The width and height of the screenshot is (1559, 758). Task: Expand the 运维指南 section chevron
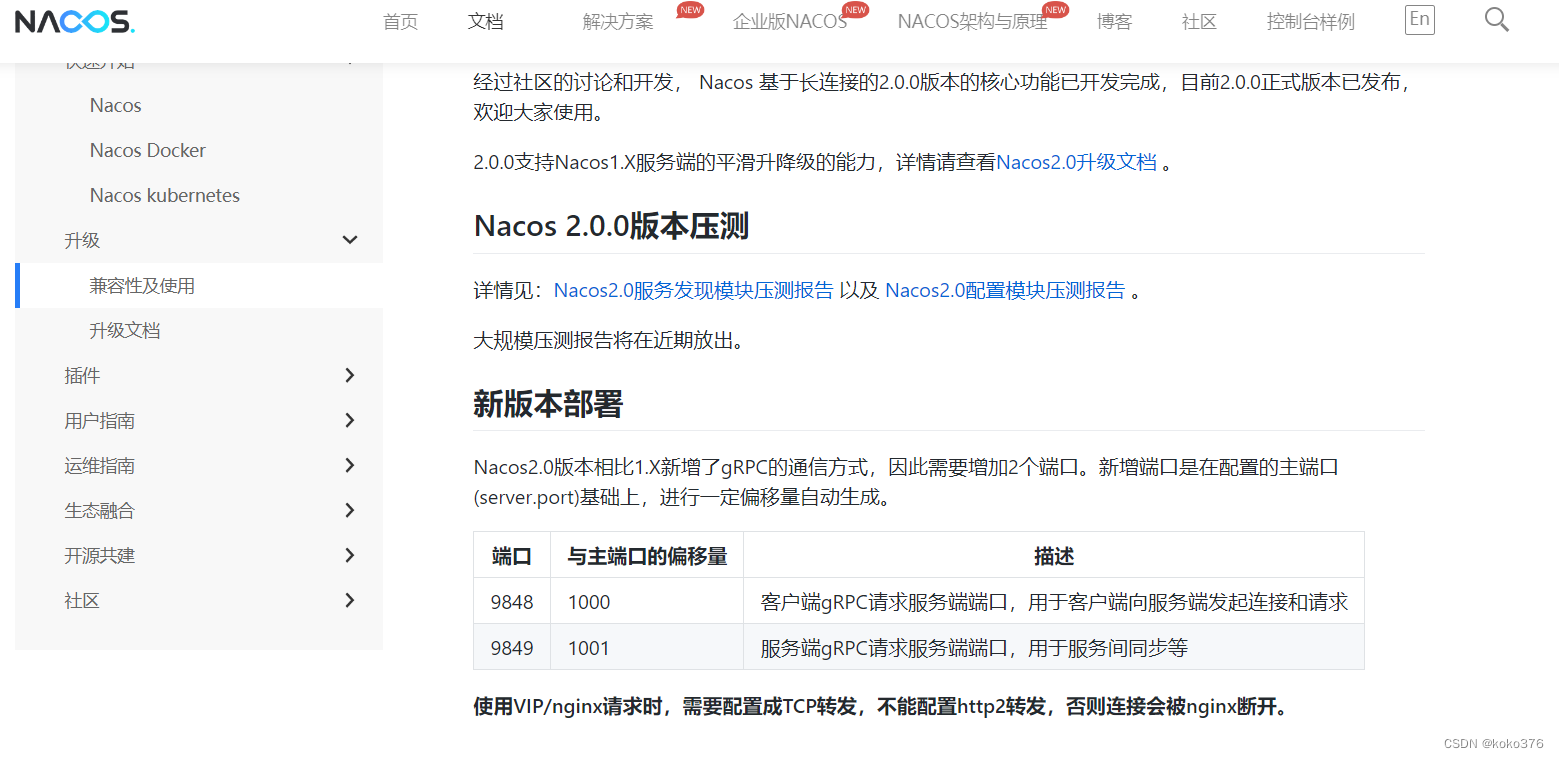[350, 465]
